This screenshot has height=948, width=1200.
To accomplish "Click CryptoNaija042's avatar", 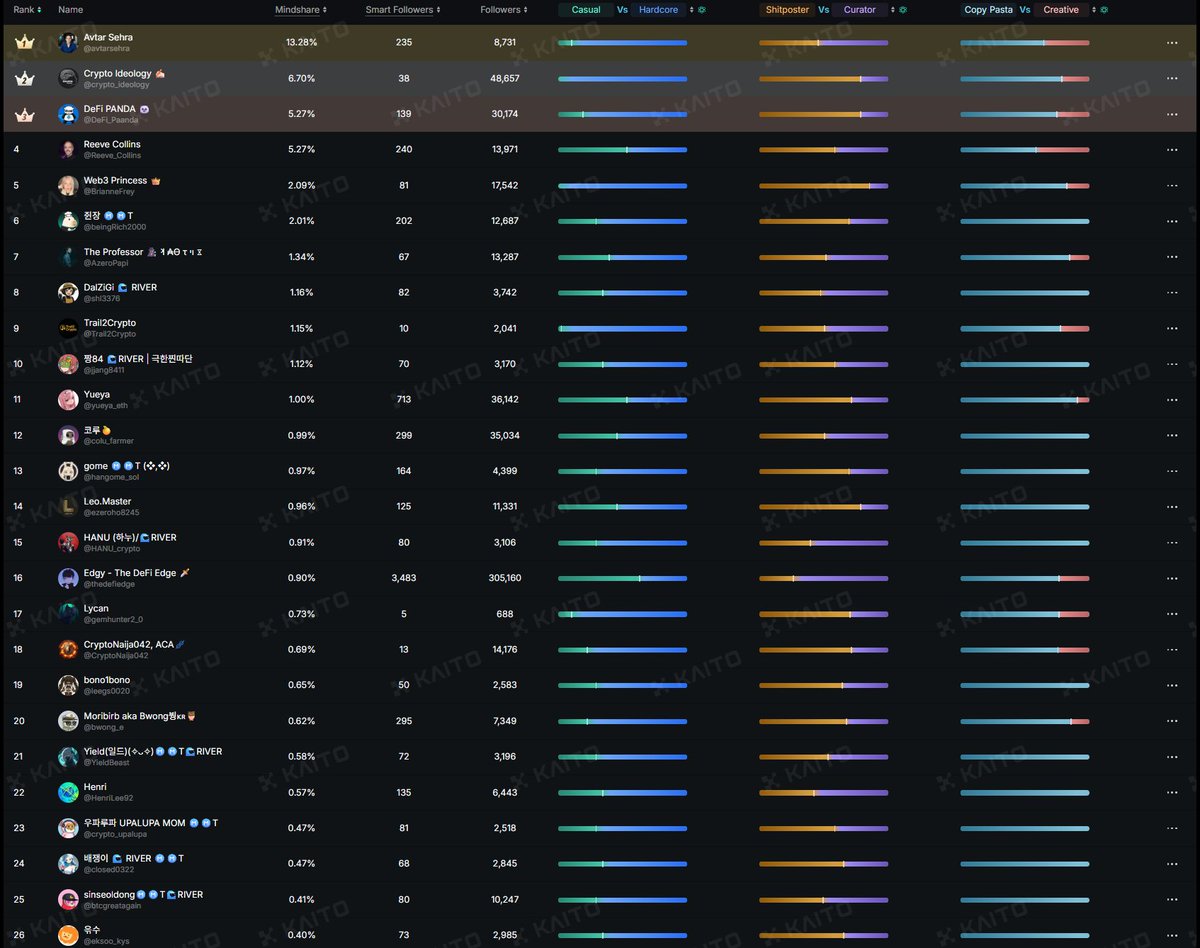I will point(68,649).
